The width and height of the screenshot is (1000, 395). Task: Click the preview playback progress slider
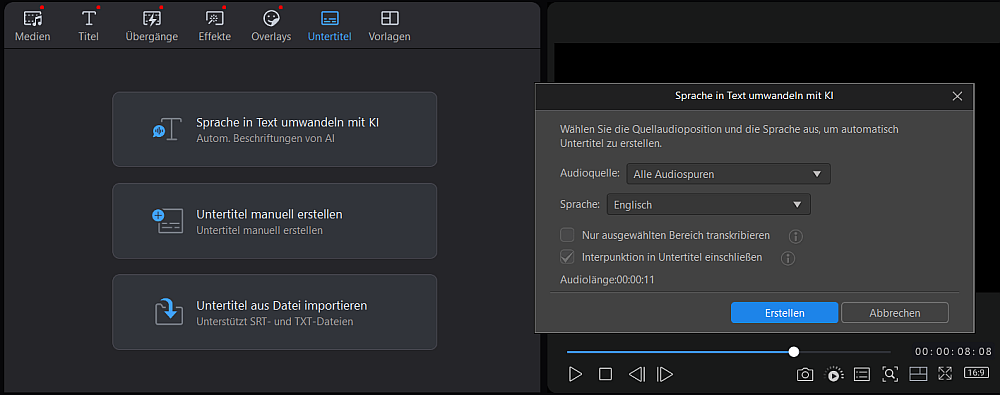(728, 352)
